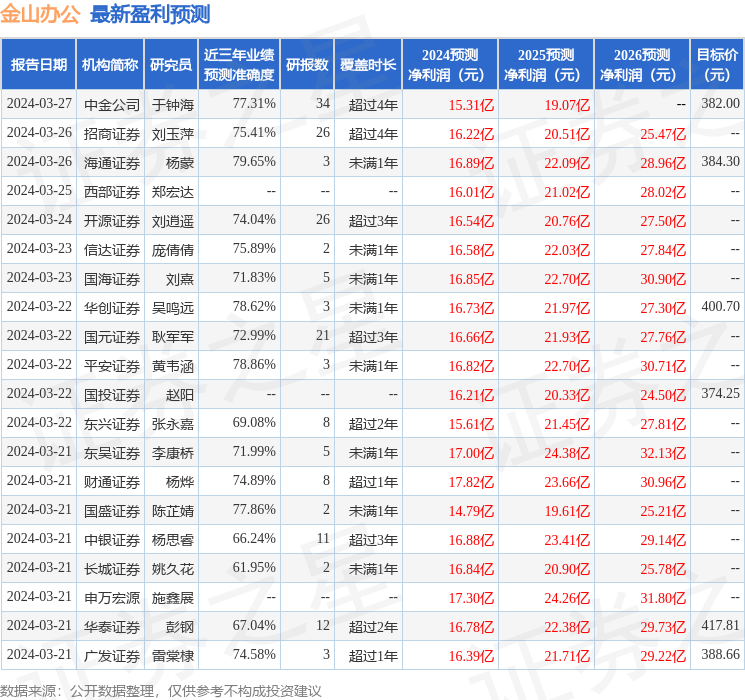Click analyst name 黄韦涵
Screen dimensions: 745x700
pos(173,366)
